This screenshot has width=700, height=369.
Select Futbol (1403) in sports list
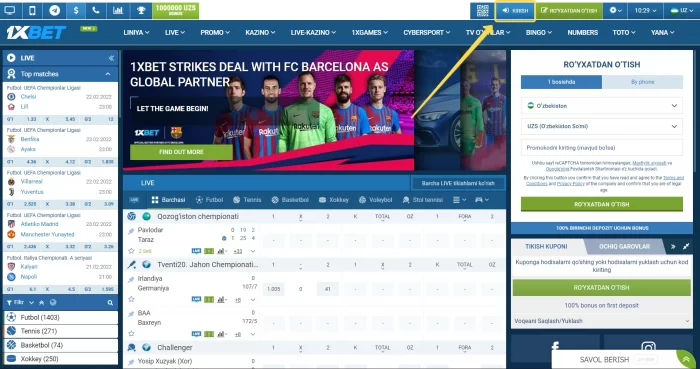[61, 318]
